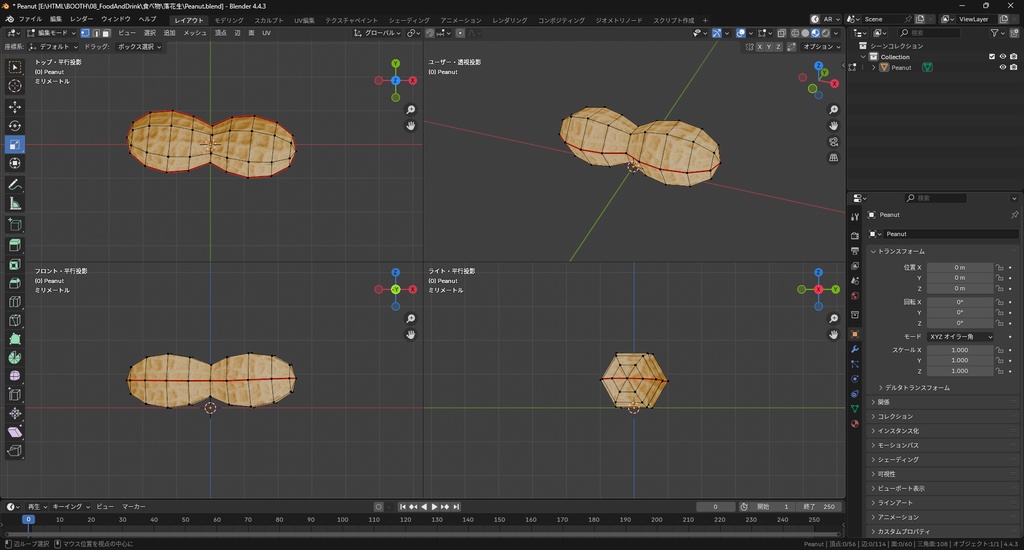The image size is (1024, 550).
Task: Click the camera view icon in perspective viewport
Action: click(x=834, y=142)
